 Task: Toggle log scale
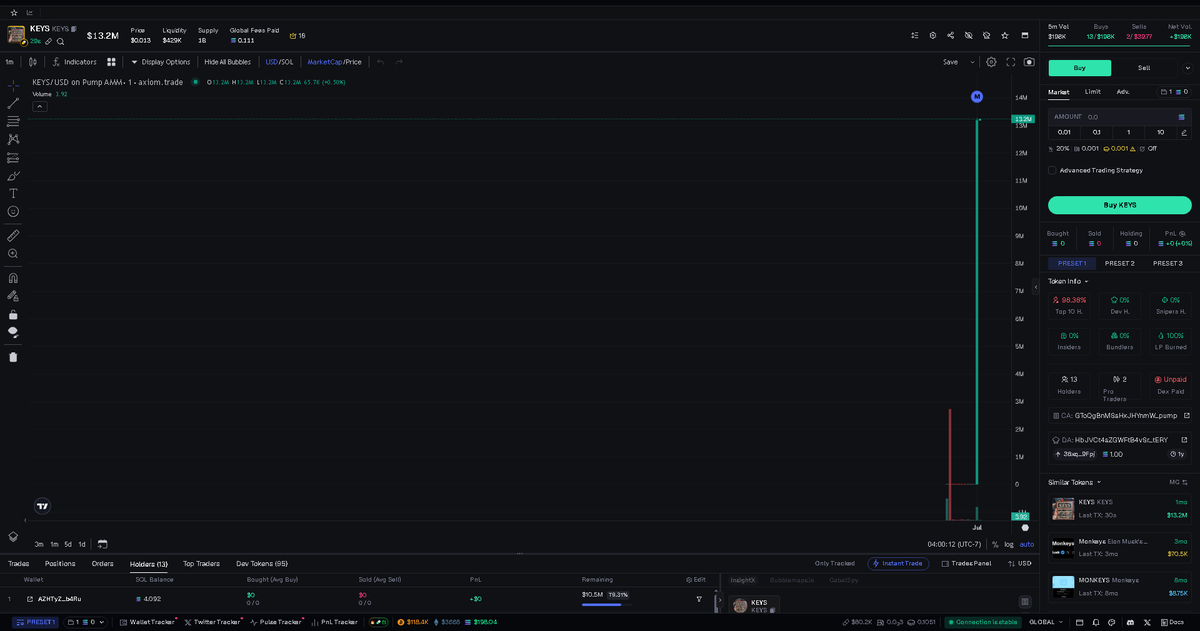point(1009,544)
